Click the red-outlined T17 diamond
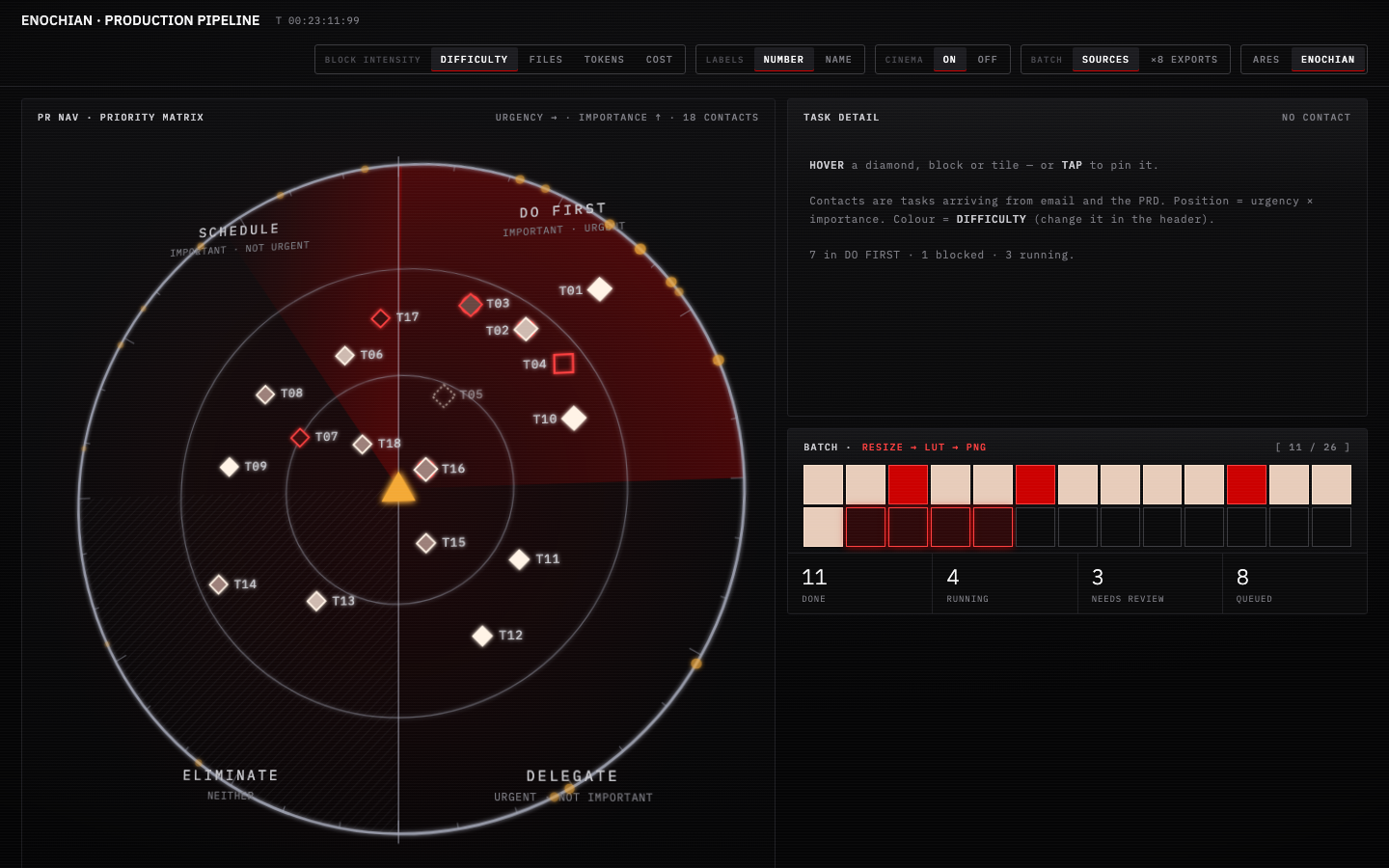The image size is (1389, 868). point(381,318)
